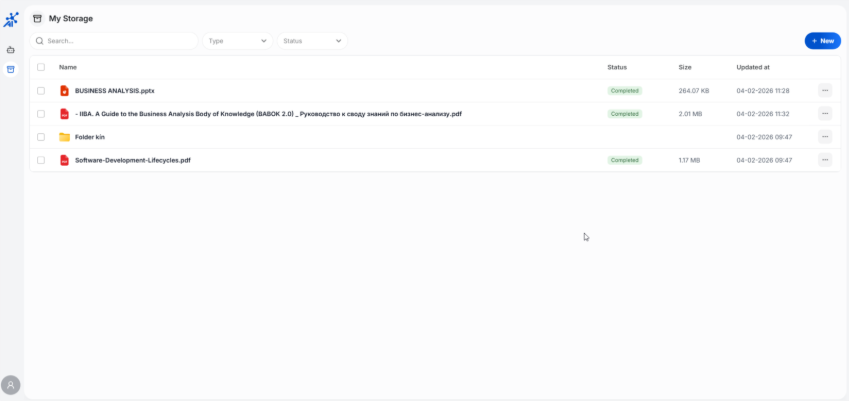Toggle the select-all checkbox in the table header
Image resolution: width=849 pixels, height=402 pixels.
[x=41, y=67]
